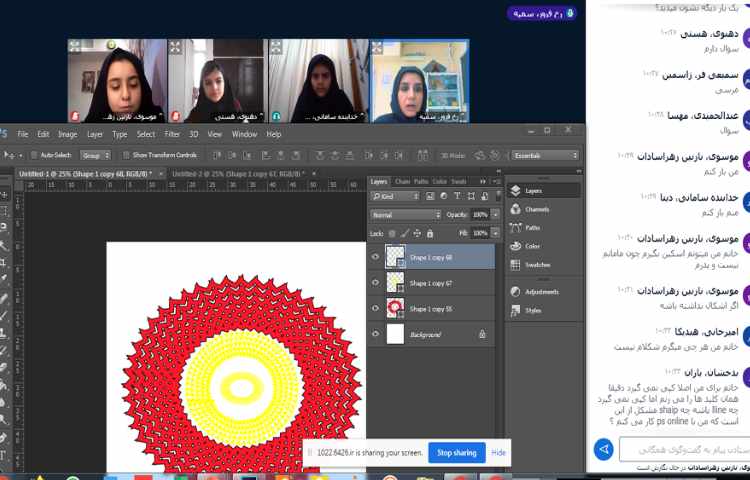Open the layer filter Kind dropdown
The width and height of the screenshot is (750, 480).
pyautogui.click(x=395, y=196)
